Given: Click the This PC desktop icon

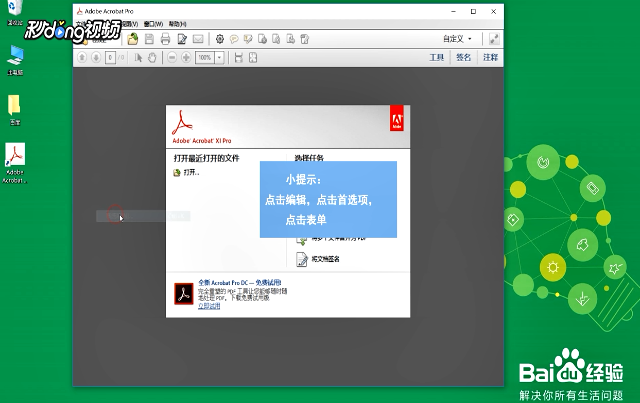Looking at the screenshot, I should pyautogui.click(x=15, y=60).
